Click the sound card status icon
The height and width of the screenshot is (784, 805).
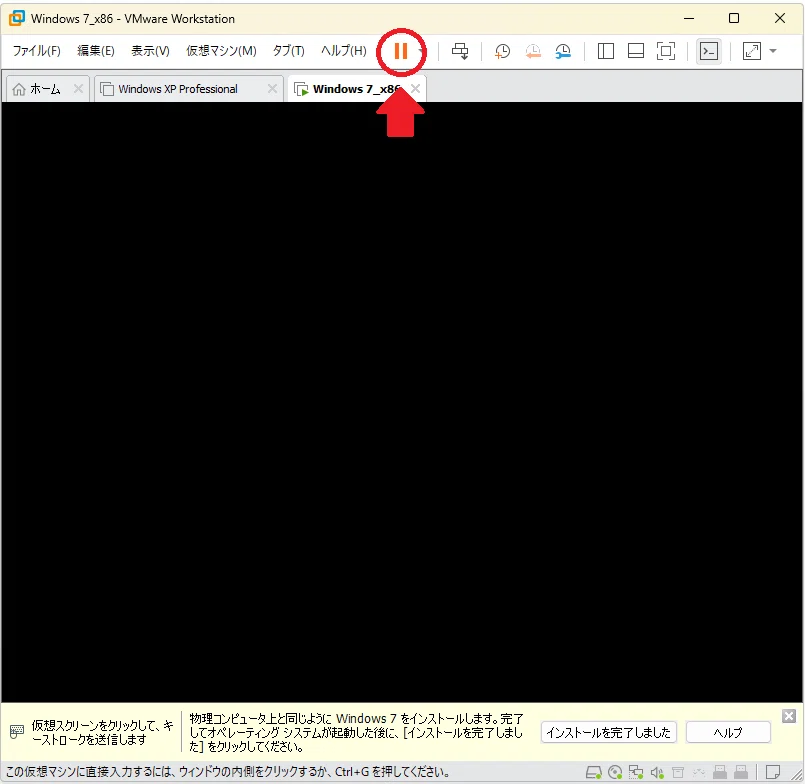click(x=657, y=772)
